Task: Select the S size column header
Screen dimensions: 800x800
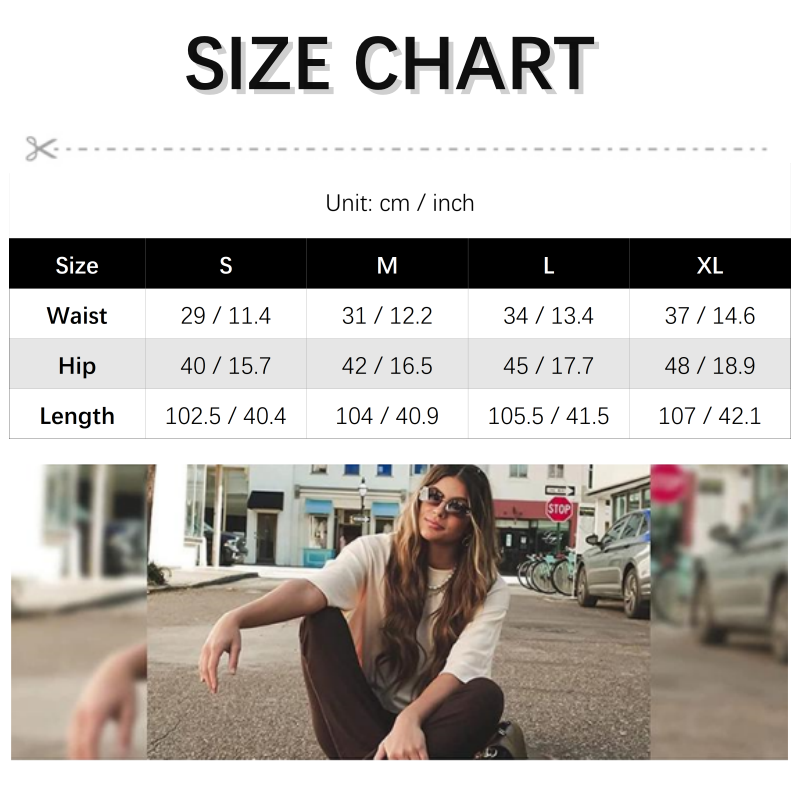Action: tap(226, 265)
